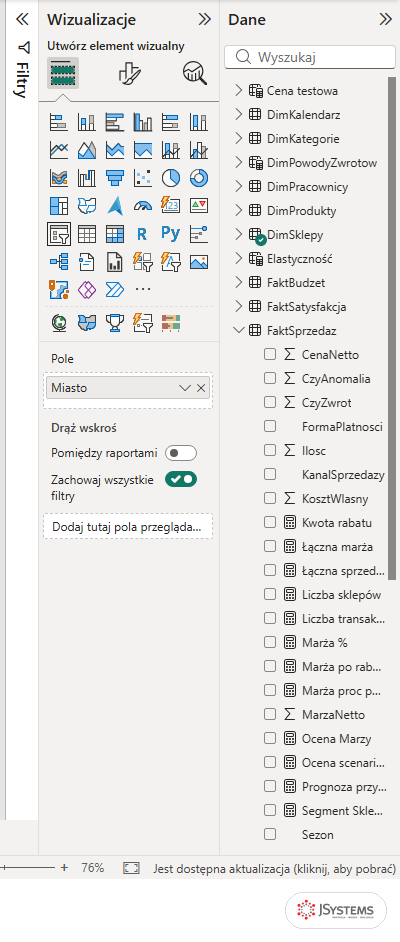Check the CenaNetto field checkbox
The image size is (400, 942).
(270, 354)
